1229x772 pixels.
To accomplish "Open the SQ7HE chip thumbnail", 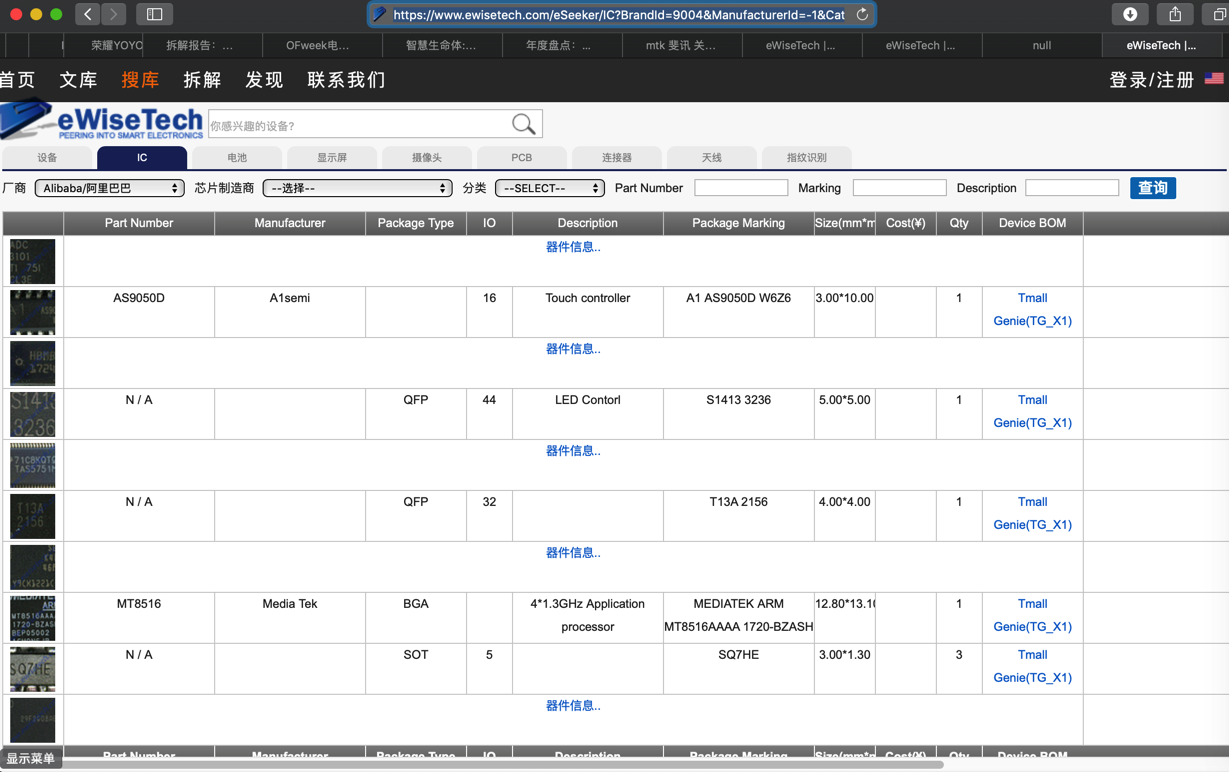I will pyautogui.click(x=33, y=669).
